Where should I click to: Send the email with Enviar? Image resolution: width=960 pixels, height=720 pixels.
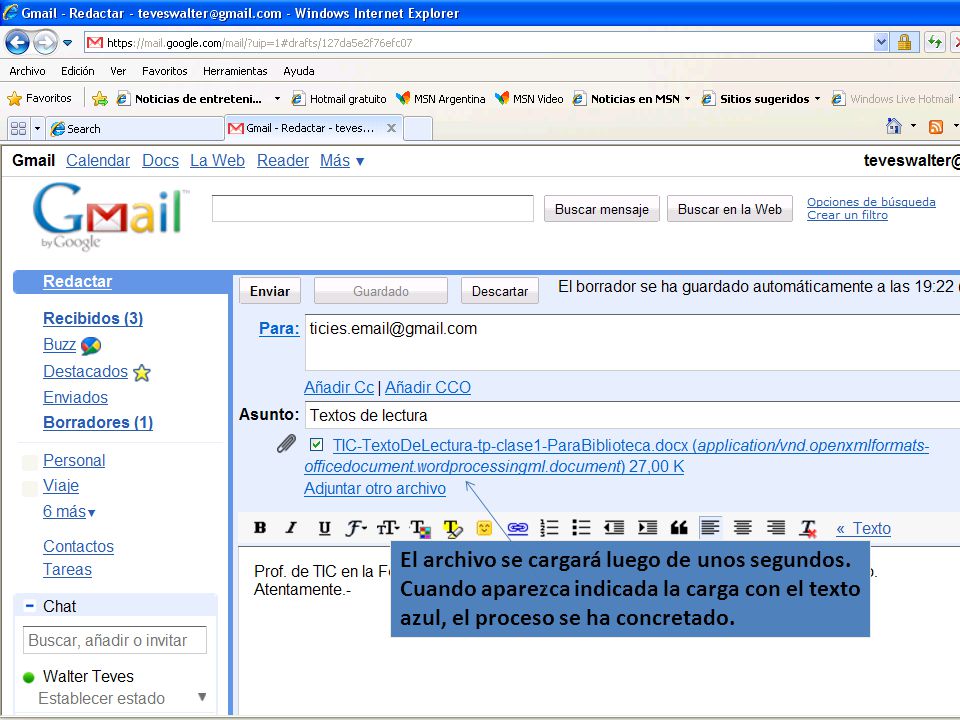(x=270, y=291)
